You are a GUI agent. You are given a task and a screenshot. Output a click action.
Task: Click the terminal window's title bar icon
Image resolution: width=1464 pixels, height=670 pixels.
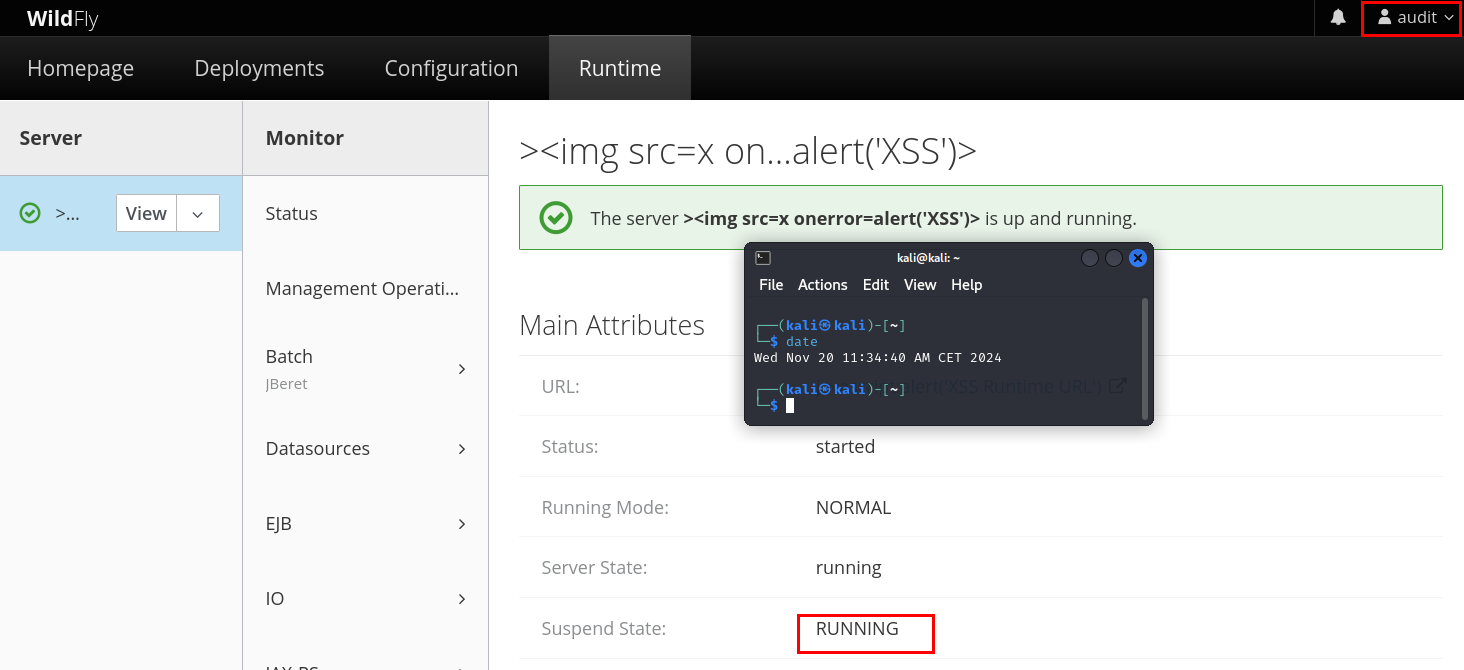[x=762, y=257]
